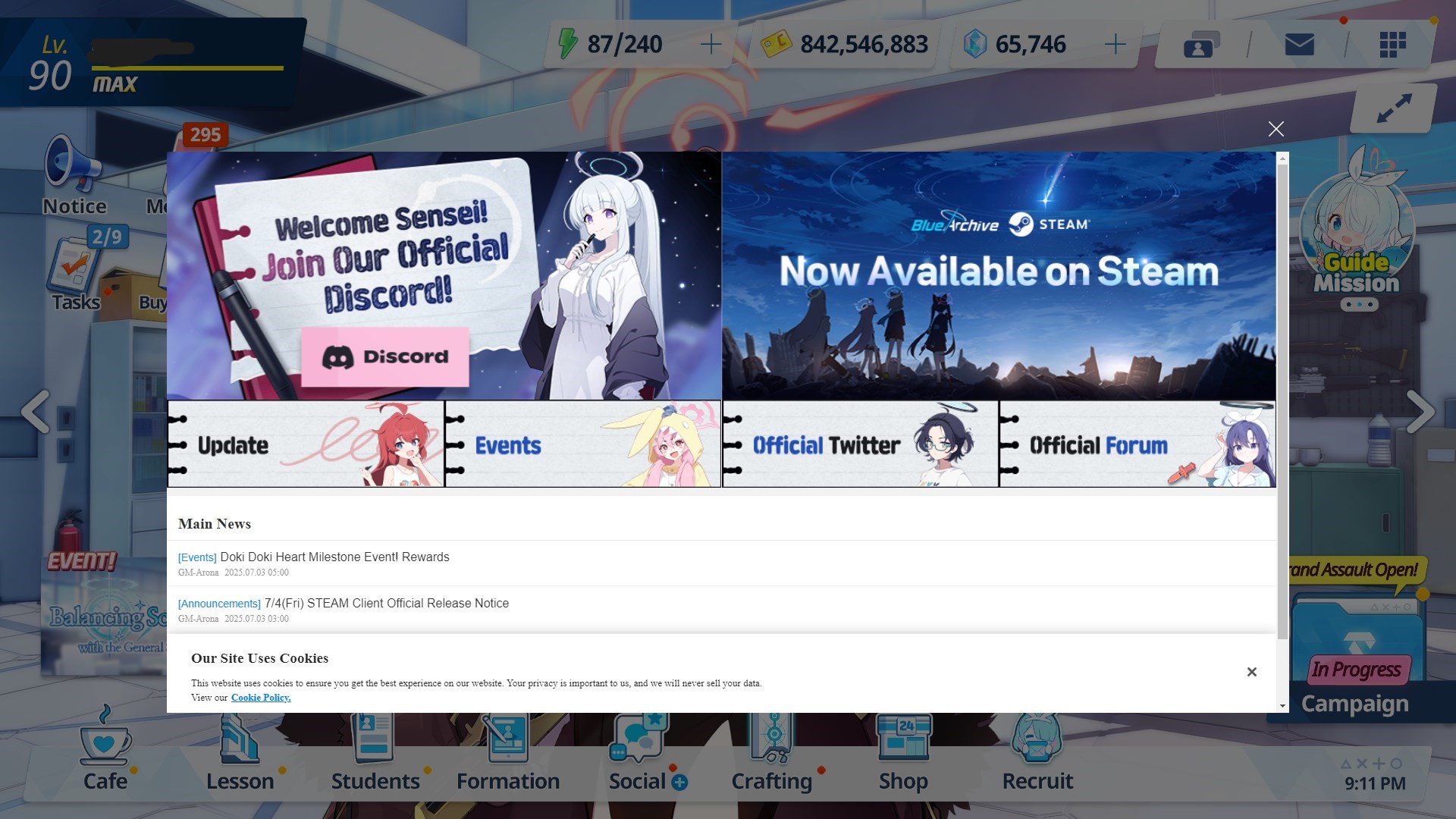This screenshot has width=1456, height=819.
Task: Select the Official Twitter tab
Action: pyautogui.click(x=861, y=444)
